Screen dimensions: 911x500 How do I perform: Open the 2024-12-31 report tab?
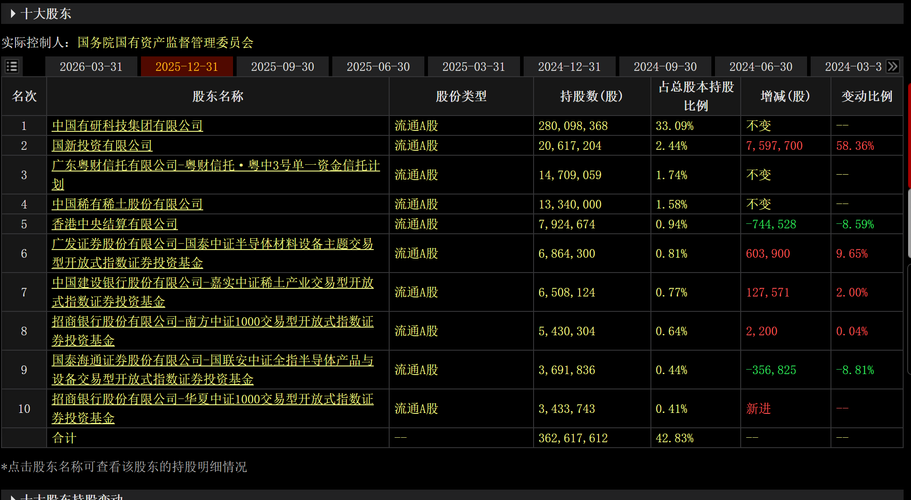click(569, 67)
